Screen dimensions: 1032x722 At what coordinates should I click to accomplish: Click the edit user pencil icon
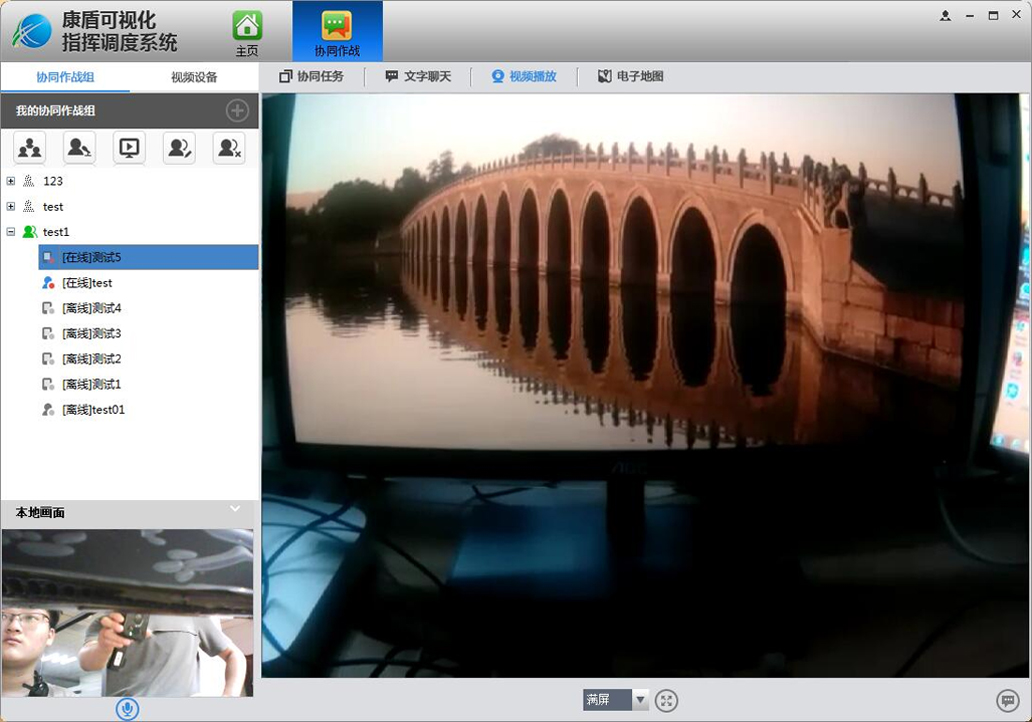(x=179, y=148)
